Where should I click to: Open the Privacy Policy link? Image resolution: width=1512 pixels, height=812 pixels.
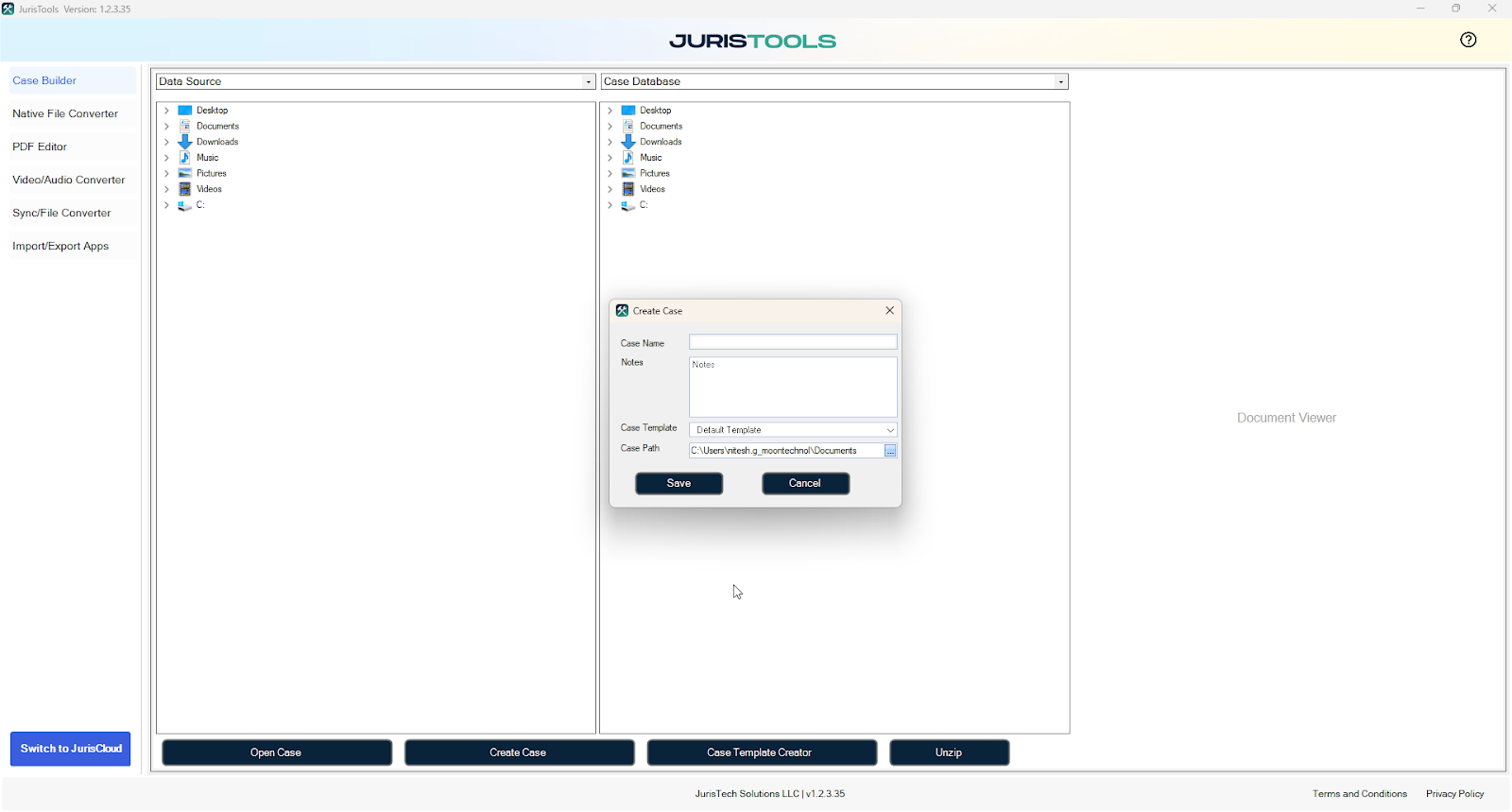[x=1454, y=794]
